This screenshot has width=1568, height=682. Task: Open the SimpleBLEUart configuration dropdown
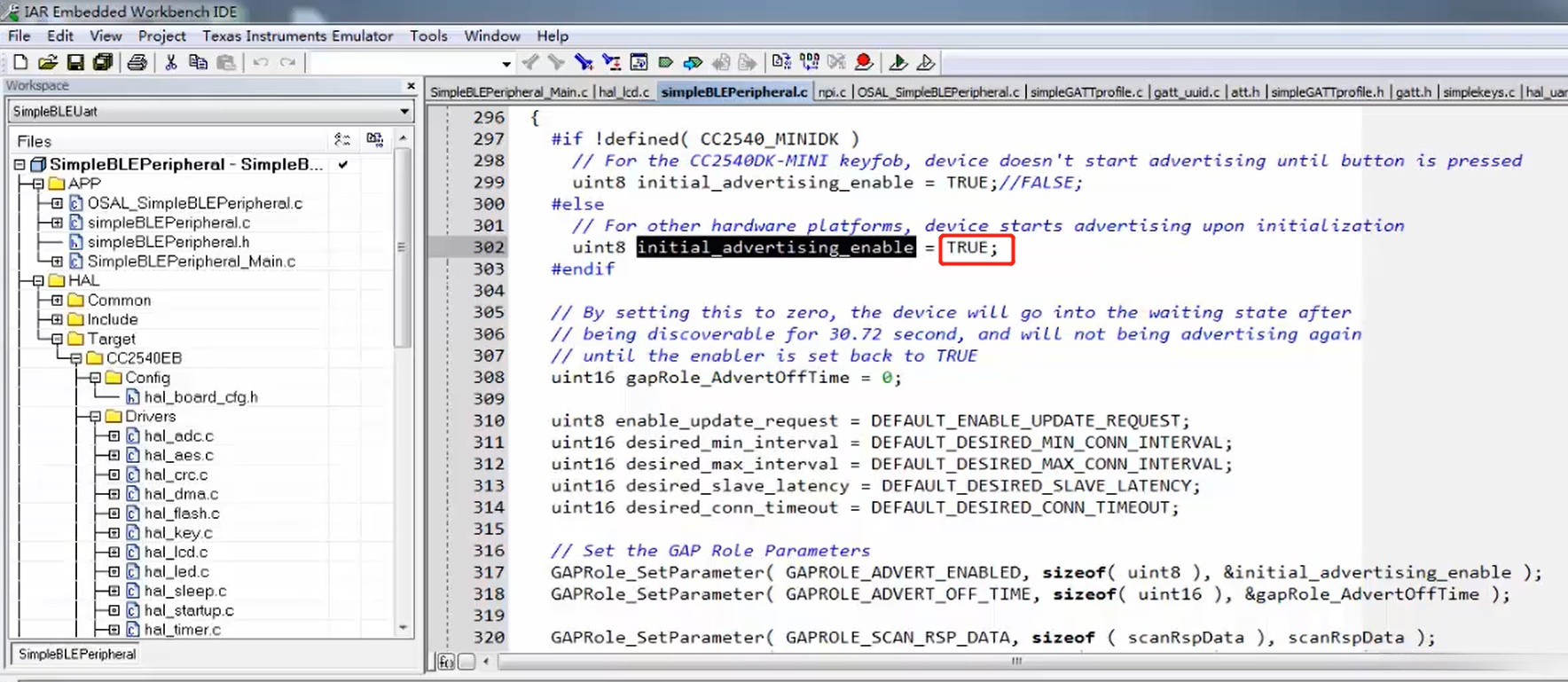point(404,112)
